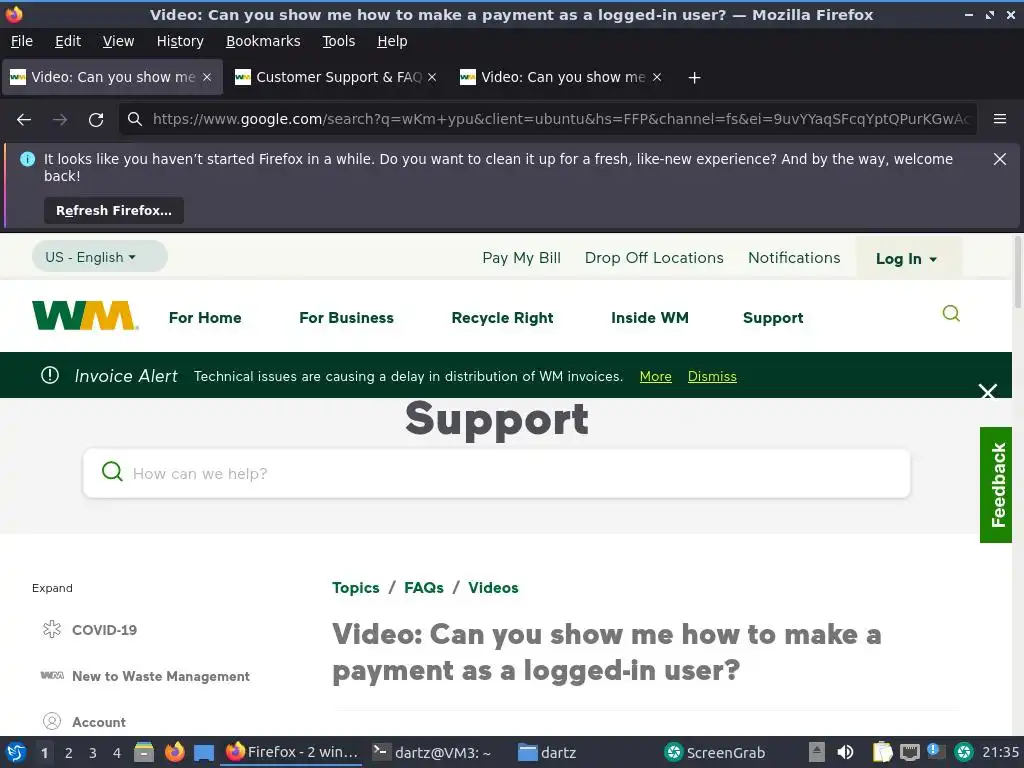
Task: Dismiss the Firefox refresh notification bar
Action: (999, 159)
